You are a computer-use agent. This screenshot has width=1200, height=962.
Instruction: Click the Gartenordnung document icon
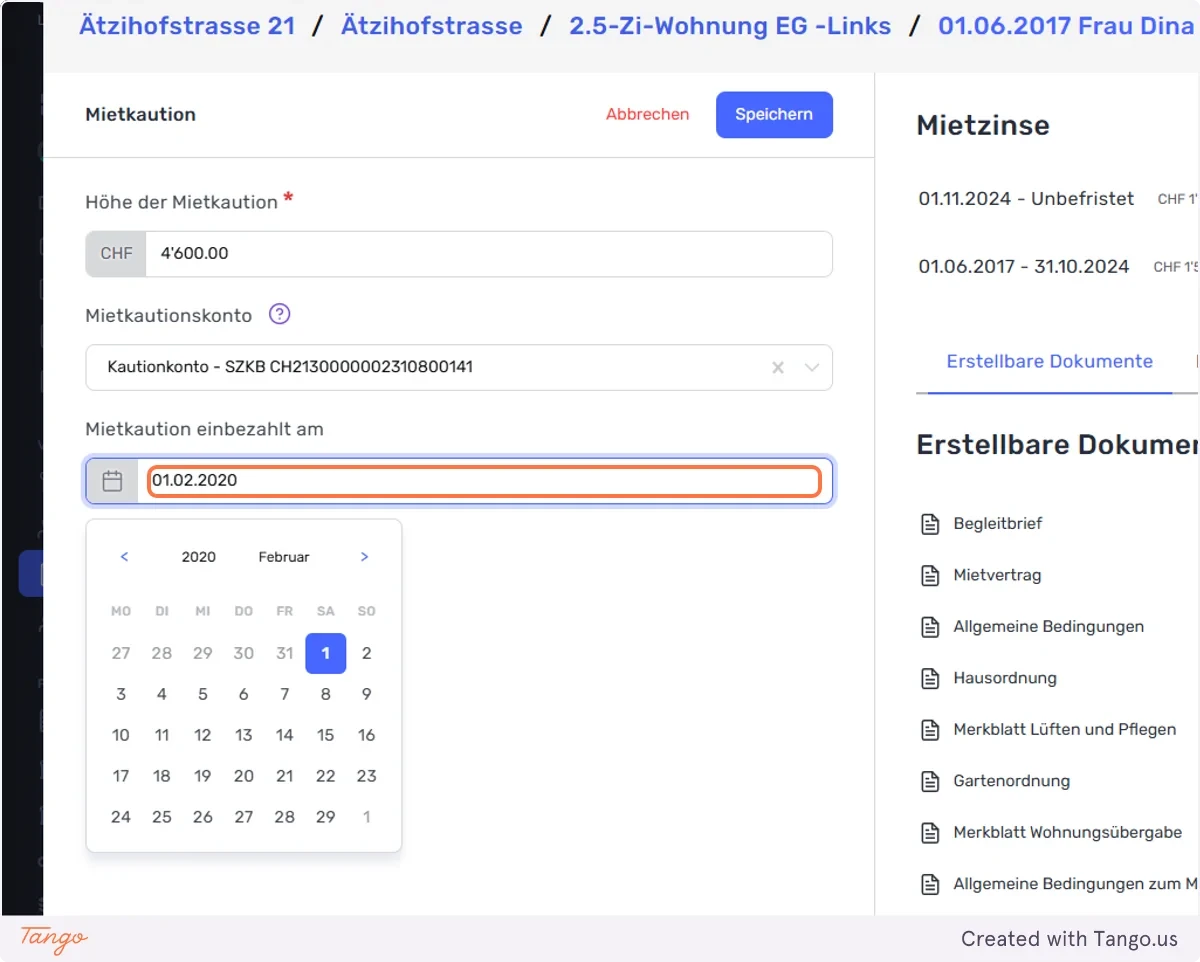click(x=930, y=781)
